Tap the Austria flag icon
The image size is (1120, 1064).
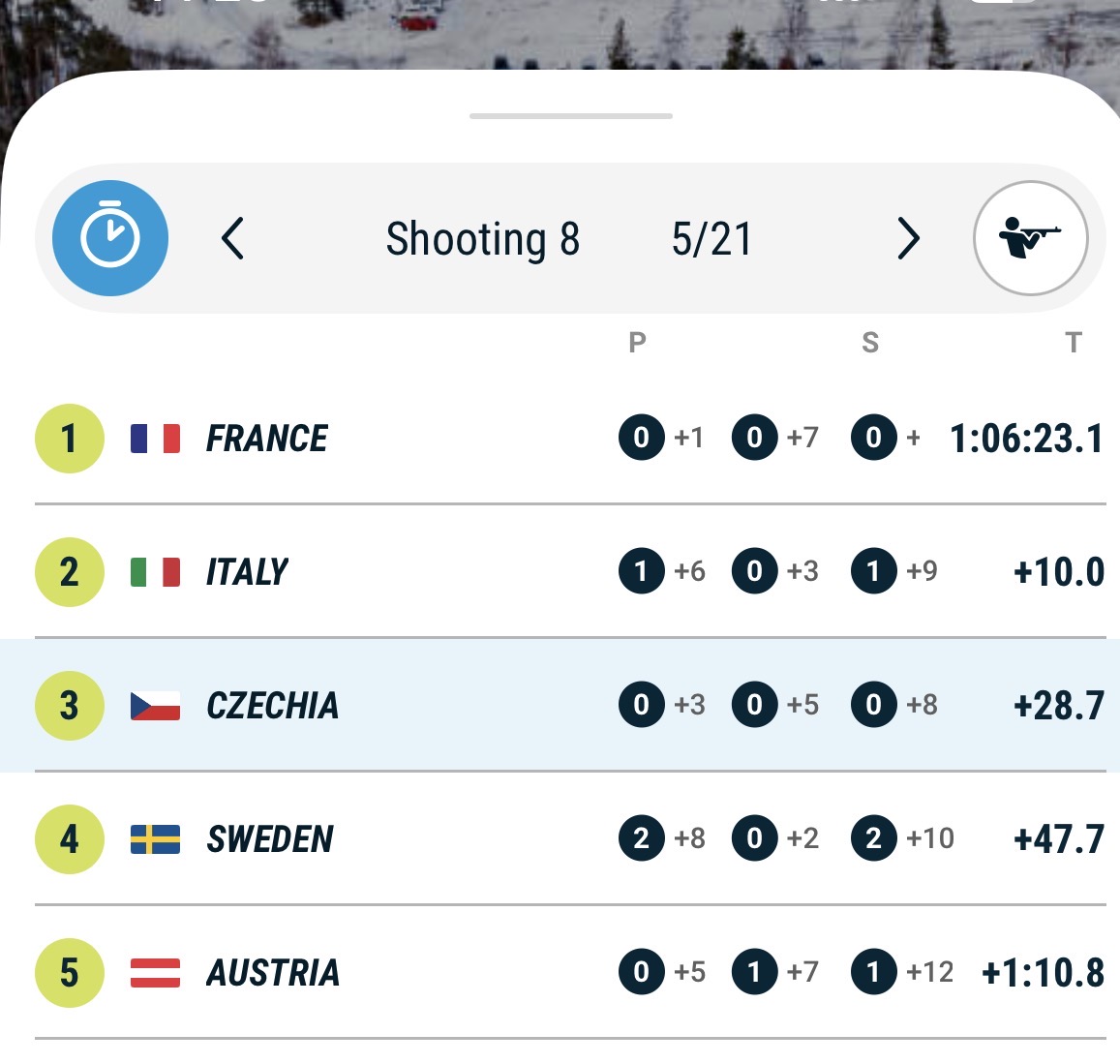coord(155,972)
